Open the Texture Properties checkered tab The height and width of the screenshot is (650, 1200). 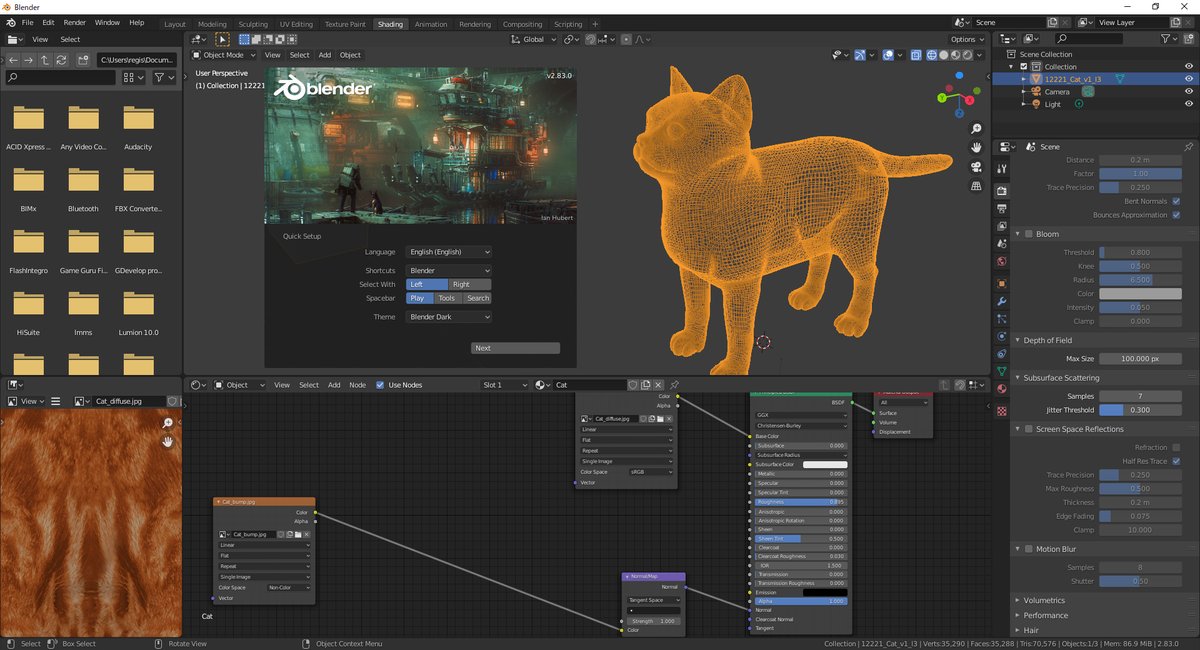(x=1001, y=410)
